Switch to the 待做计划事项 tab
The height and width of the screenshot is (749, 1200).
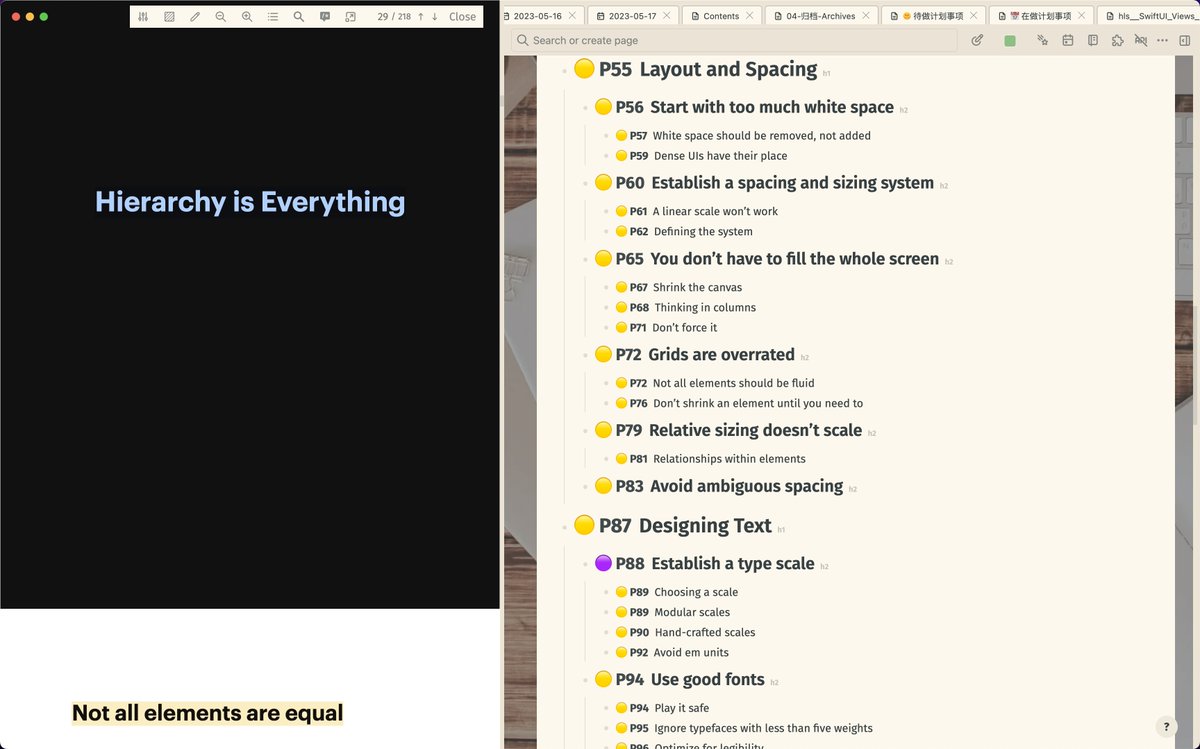(933, 16)
